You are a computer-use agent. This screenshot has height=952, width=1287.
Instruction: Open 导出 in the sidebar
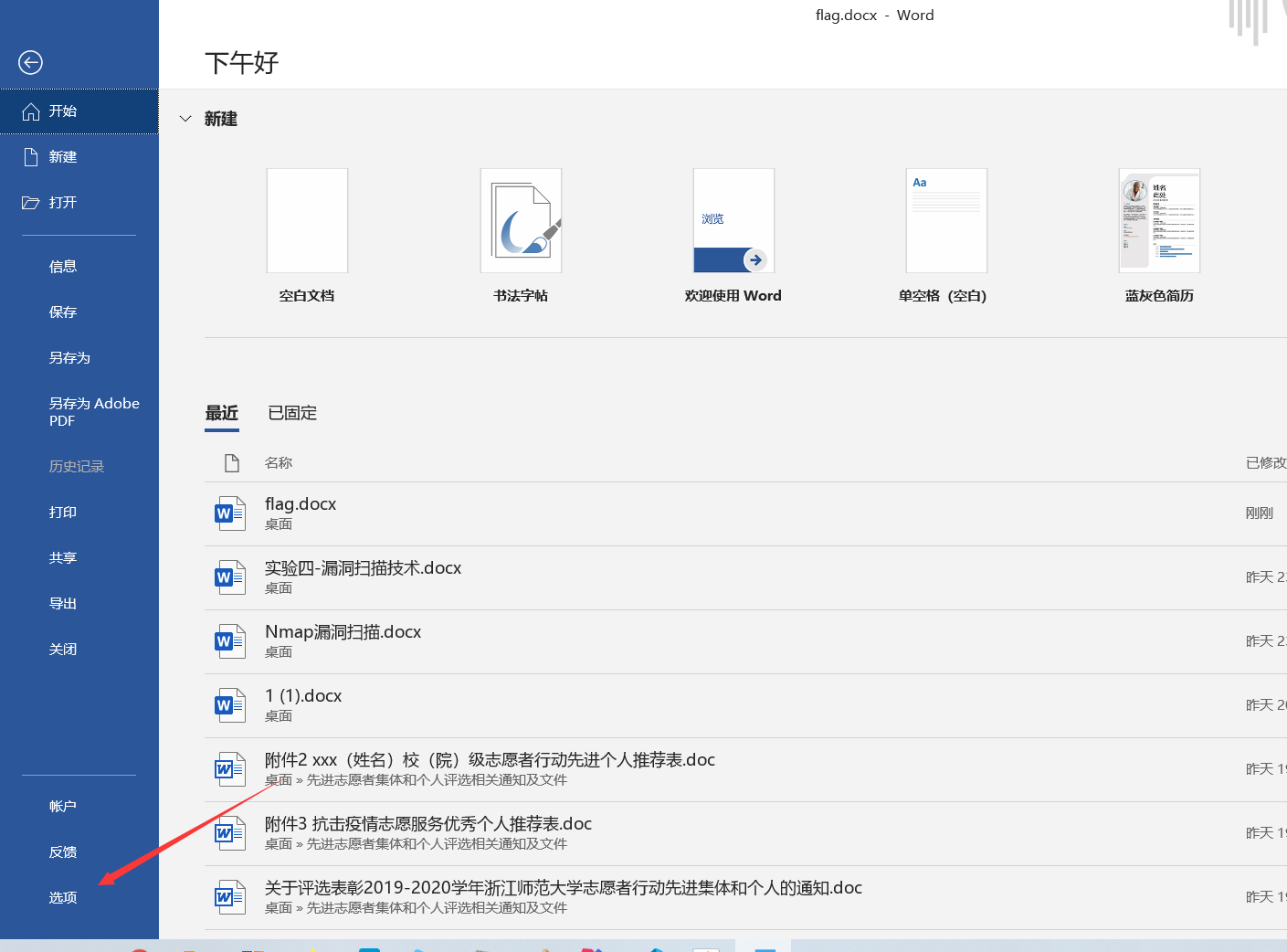[x=63, y=604]
